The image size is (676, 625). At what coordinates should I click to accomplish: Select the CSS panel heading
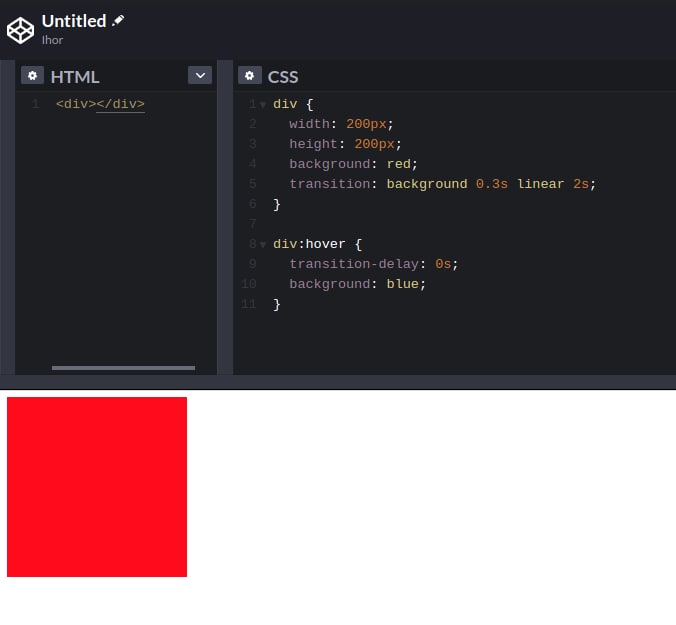click(283, 77)
